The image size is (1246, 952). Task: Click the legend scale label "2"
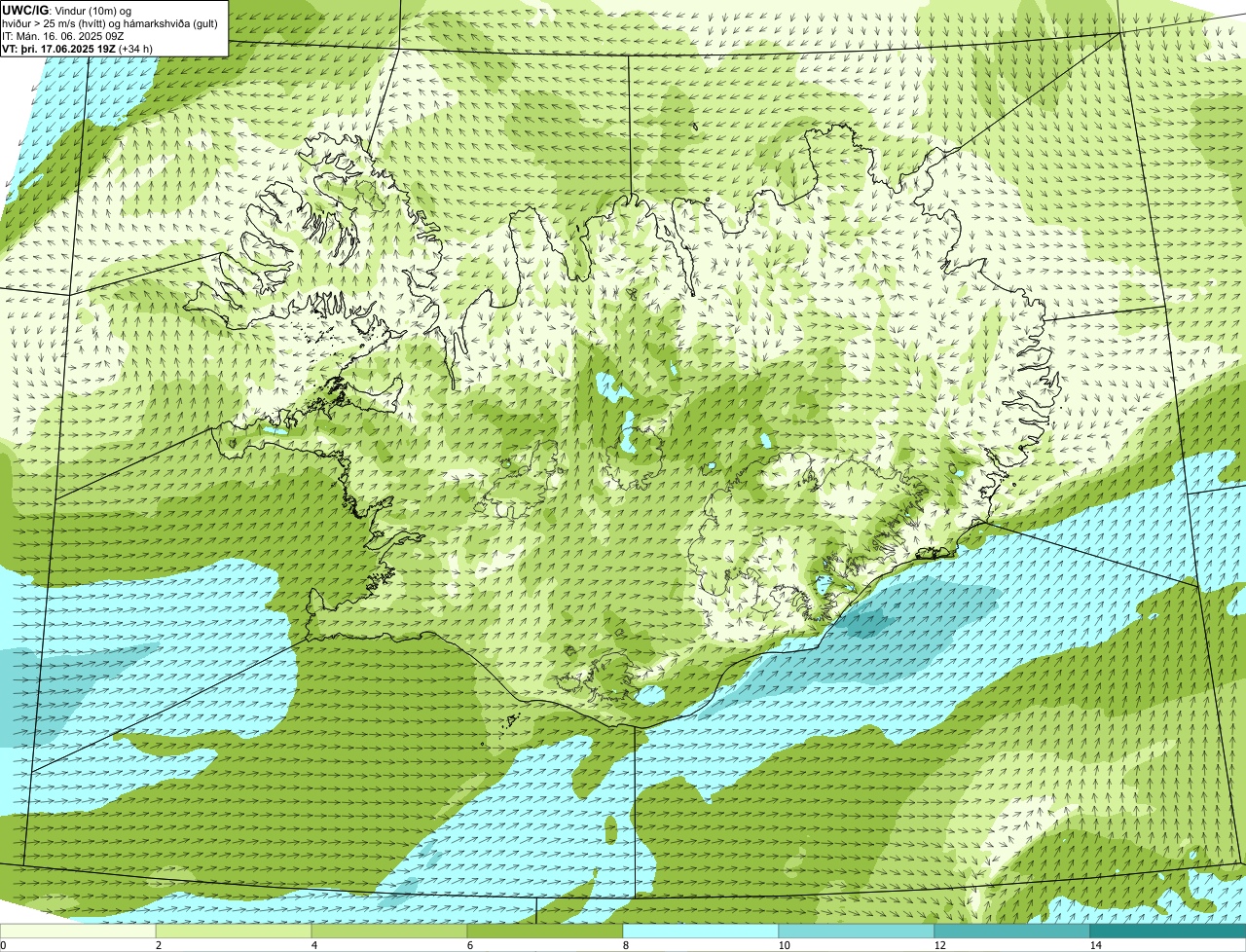pos(158,945)
